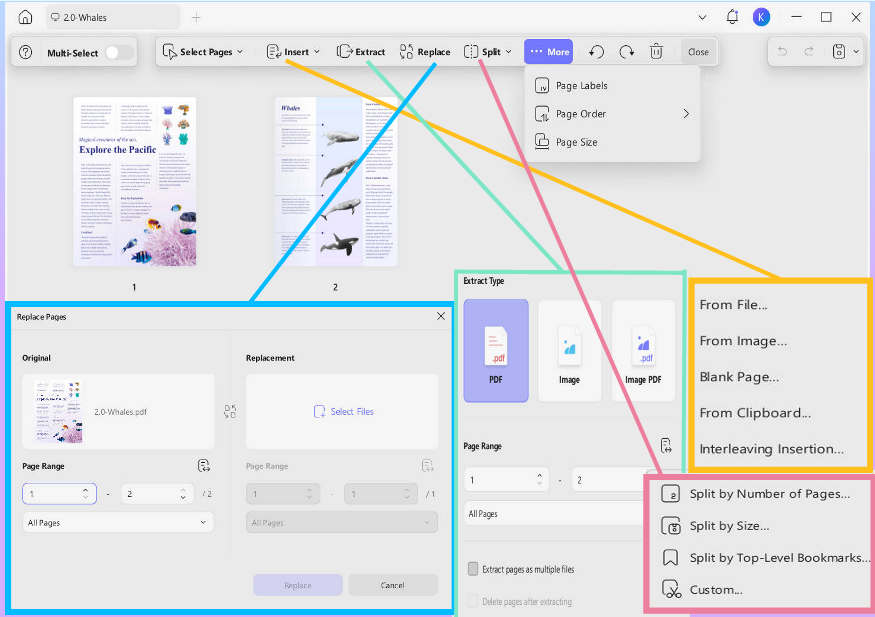This screenshot has height=617, width=875.
Task: Close the Replace Pages dialog
Action: [441, 316]
